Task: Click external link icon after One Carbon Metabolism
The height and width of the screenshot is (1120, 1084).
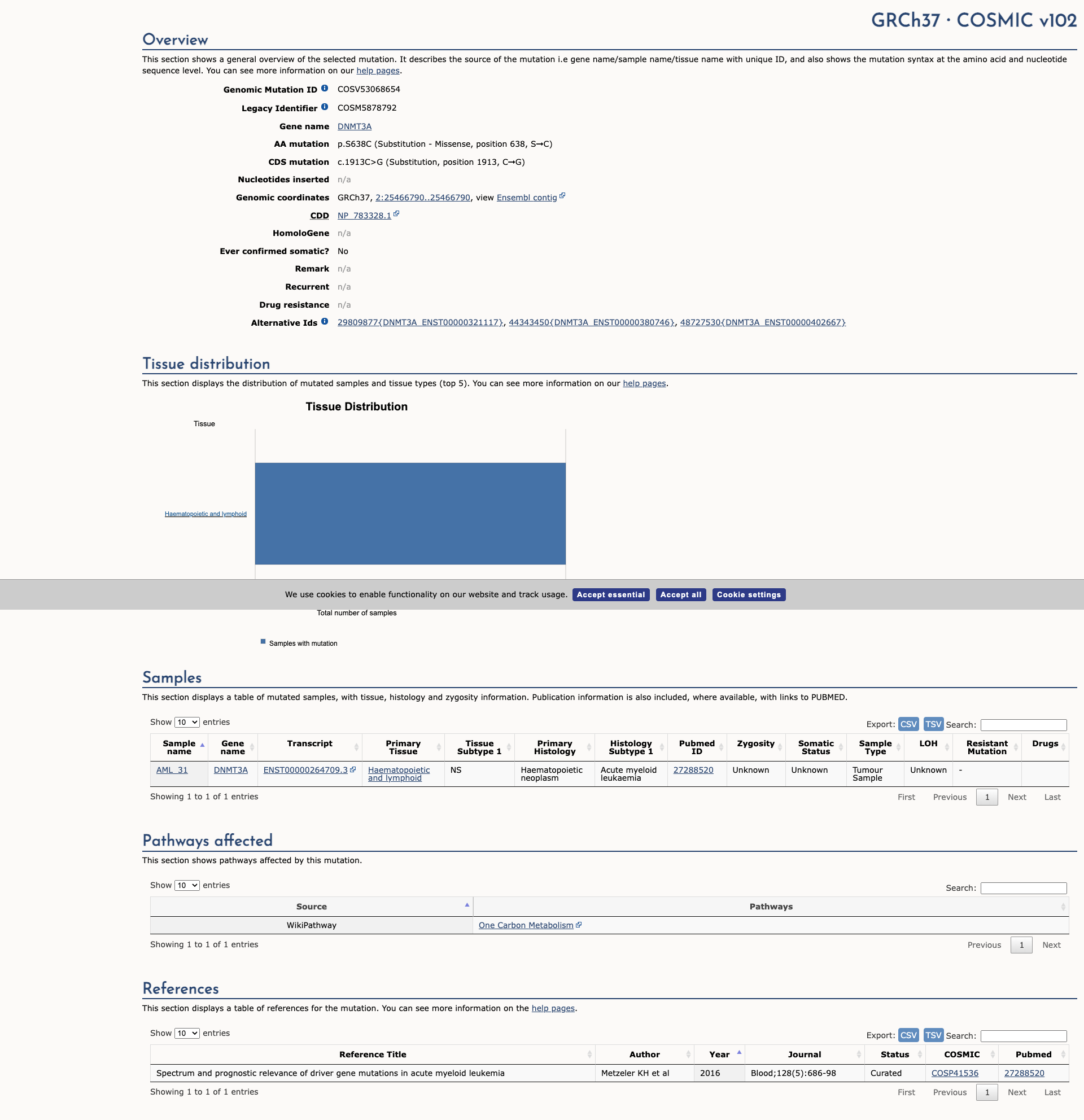Action: click(579, 924)
